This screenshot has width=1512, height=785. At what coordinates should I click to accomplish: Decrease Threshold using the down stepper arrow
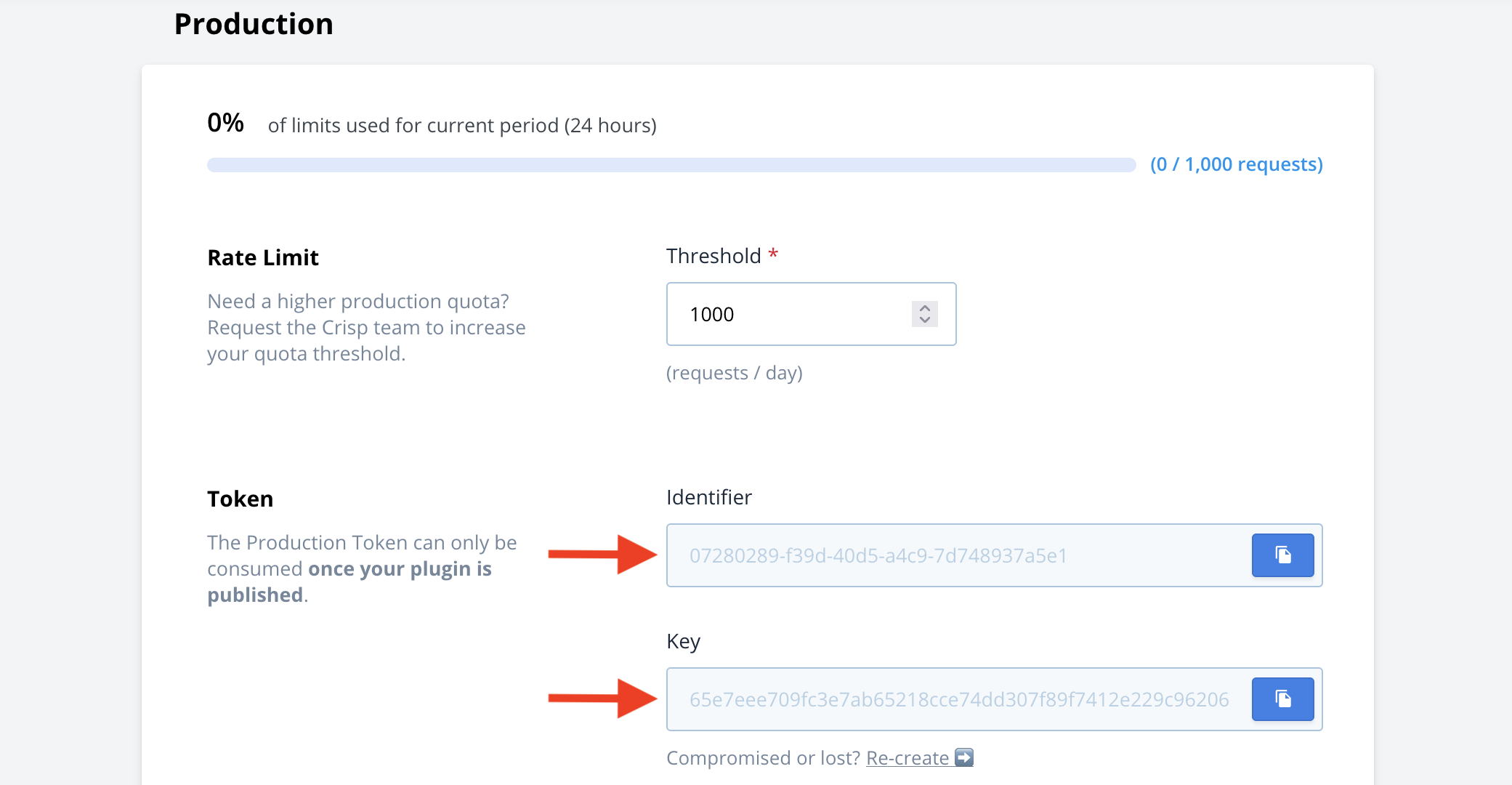point(925,320)
